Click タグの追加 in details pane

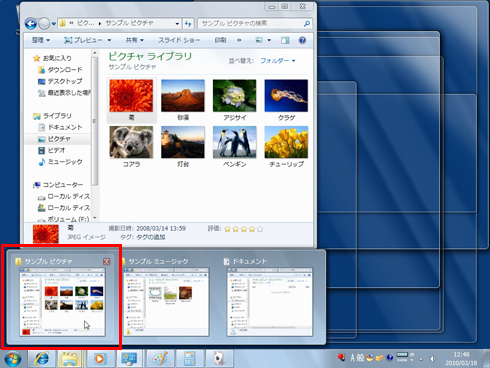coord(150,237)
